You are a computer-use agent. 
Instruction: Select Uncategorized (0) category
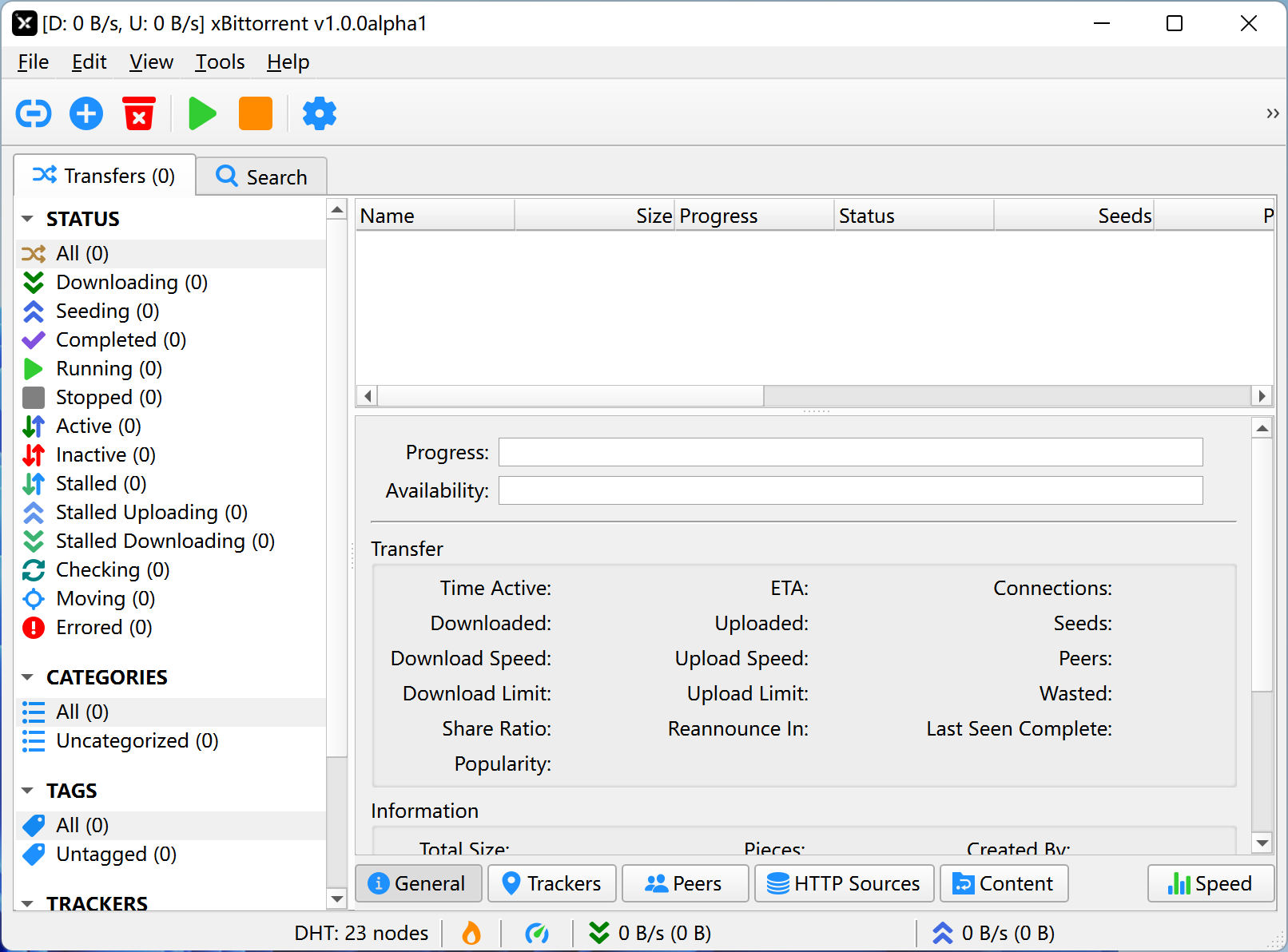tap(170, 741)
